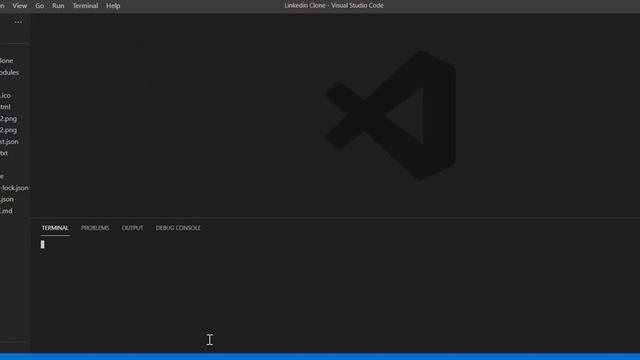Open the Terminal menu
Viewport: 640px width, 360px height.
click(x=85, y=6)
